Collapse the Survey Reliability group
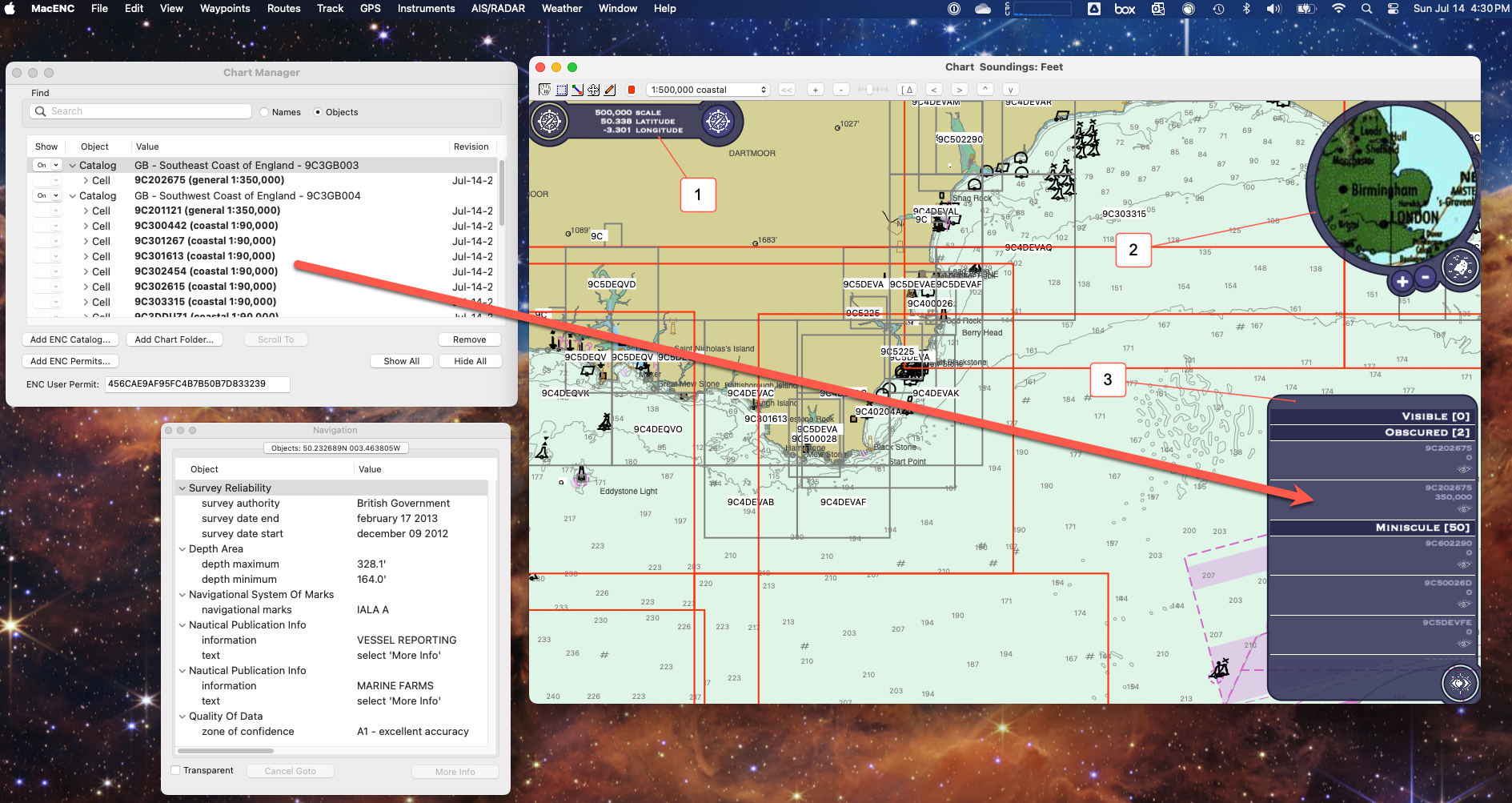 [182, 488]
